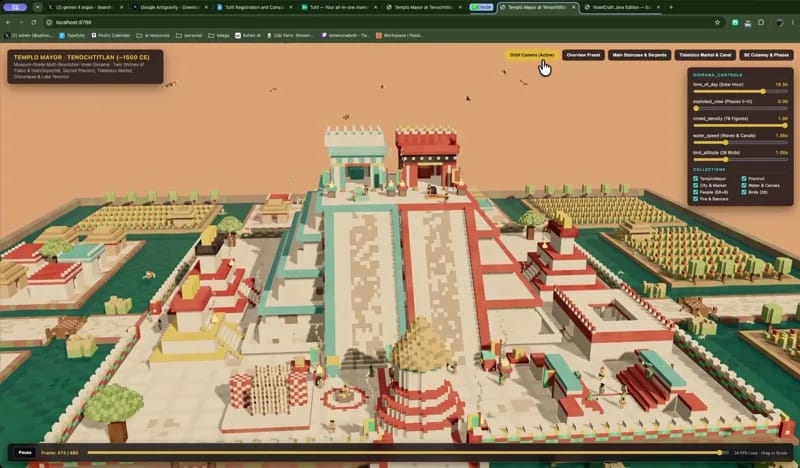Bookmark this page with the star icon

click(x=717, y=22)
